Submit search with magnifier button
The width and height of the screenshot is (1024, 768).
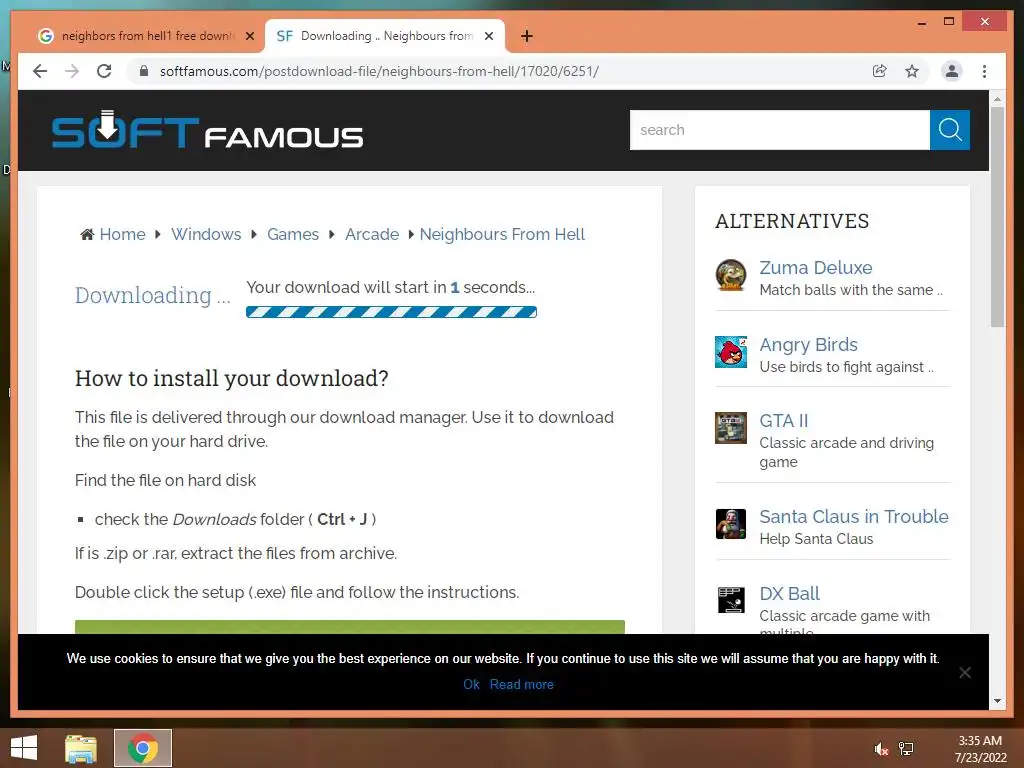[x=950, y=130]
